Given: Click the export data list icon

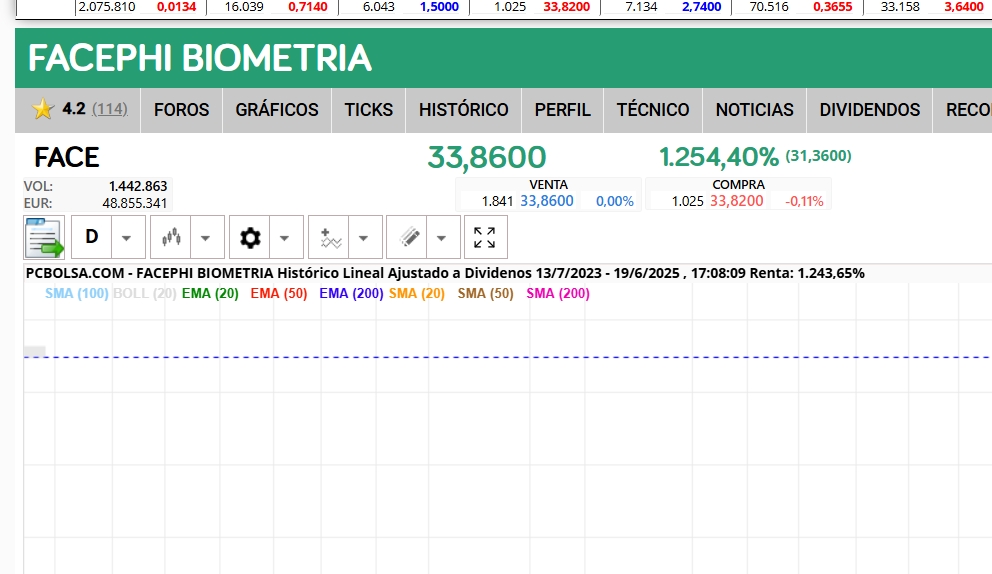Looking at the screenshot, I should coord(44,237).
